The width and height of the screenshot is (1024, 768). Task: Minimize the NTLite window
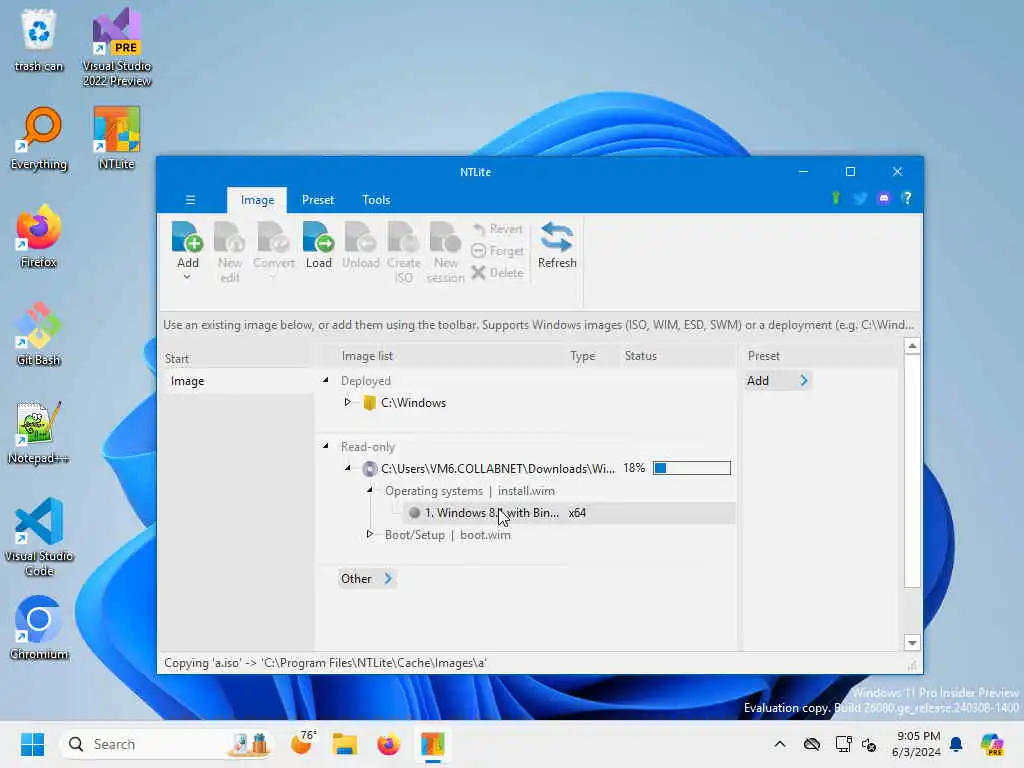click(803, 172)
